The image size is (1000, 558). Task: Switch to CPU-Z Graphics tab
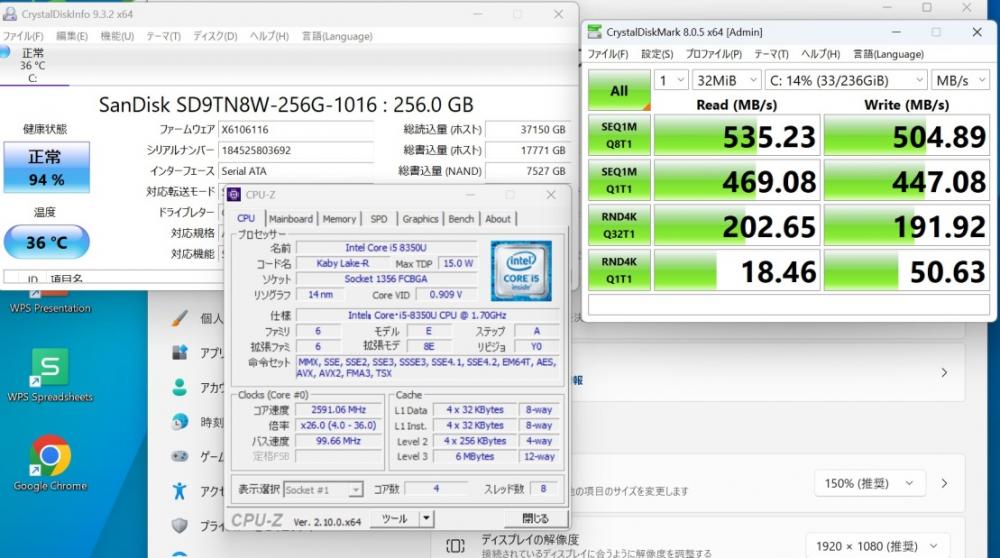click(420, 219)
